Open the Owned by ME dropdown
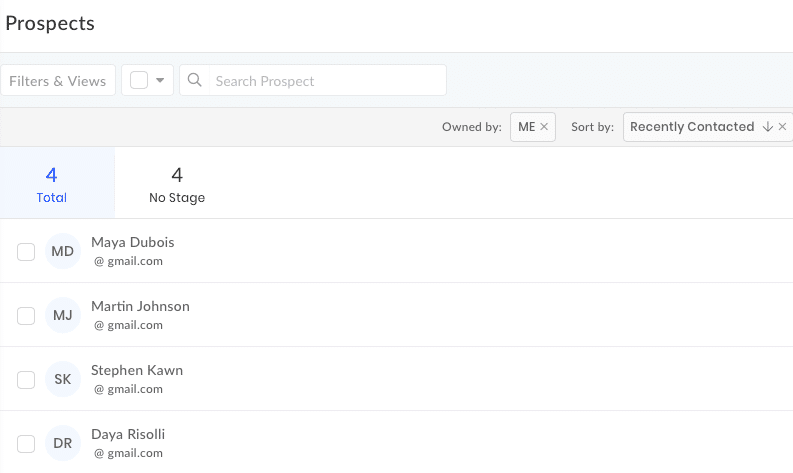This screenshot has width=793, height=473. pos(526,126)
